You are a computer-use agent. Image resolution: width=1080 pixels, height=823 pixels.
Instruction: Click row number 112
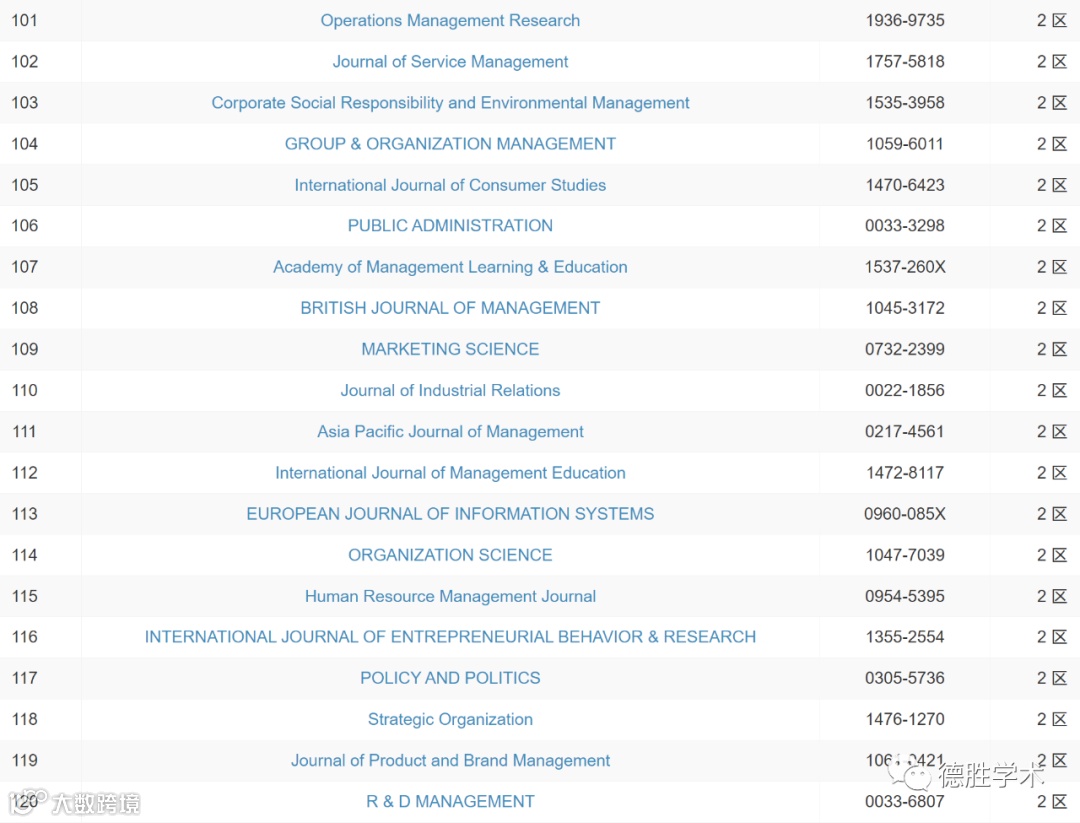click(x=24, y=473)
